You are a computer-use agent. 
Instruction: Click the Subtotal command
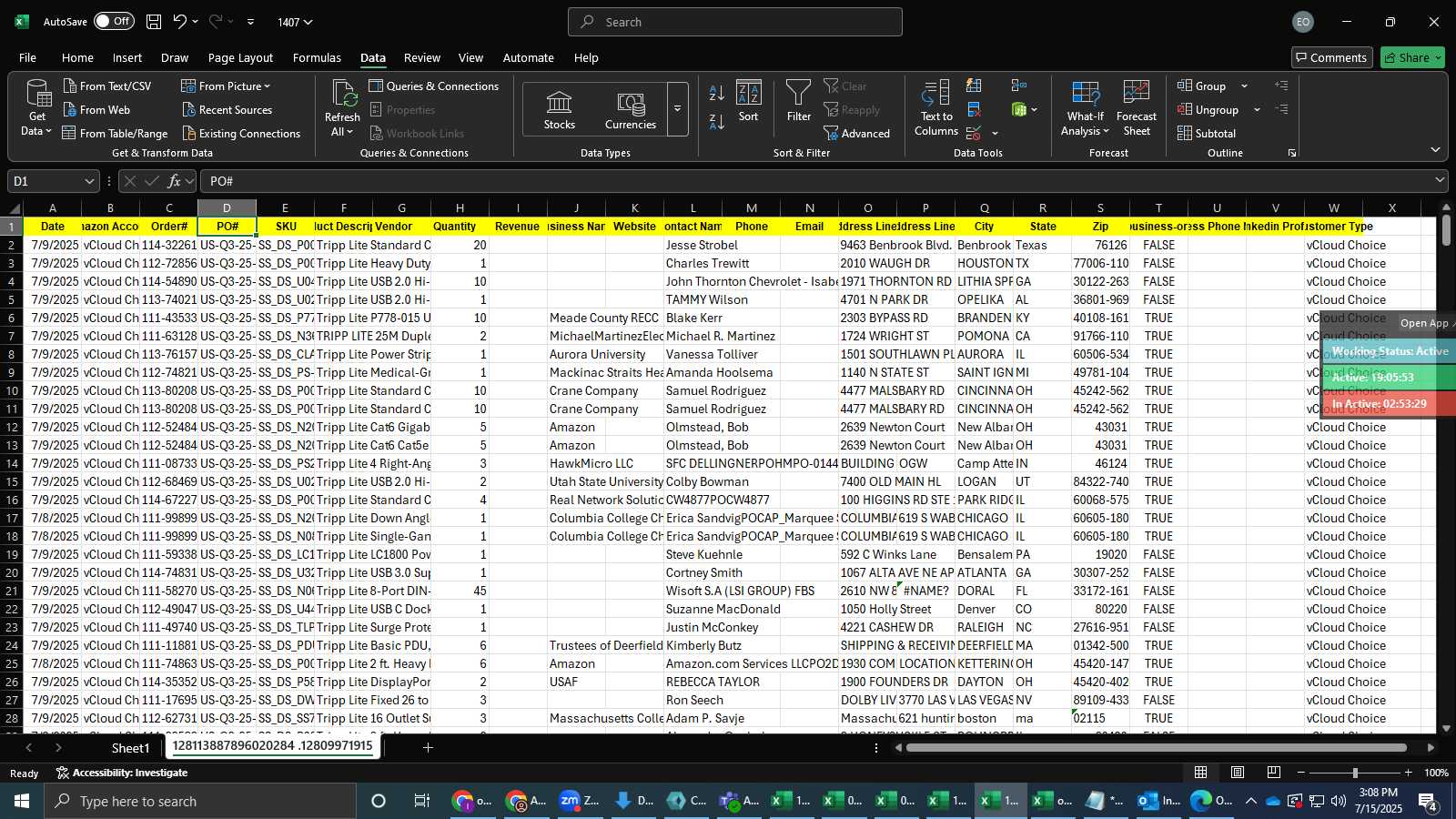coord(1207,133)
